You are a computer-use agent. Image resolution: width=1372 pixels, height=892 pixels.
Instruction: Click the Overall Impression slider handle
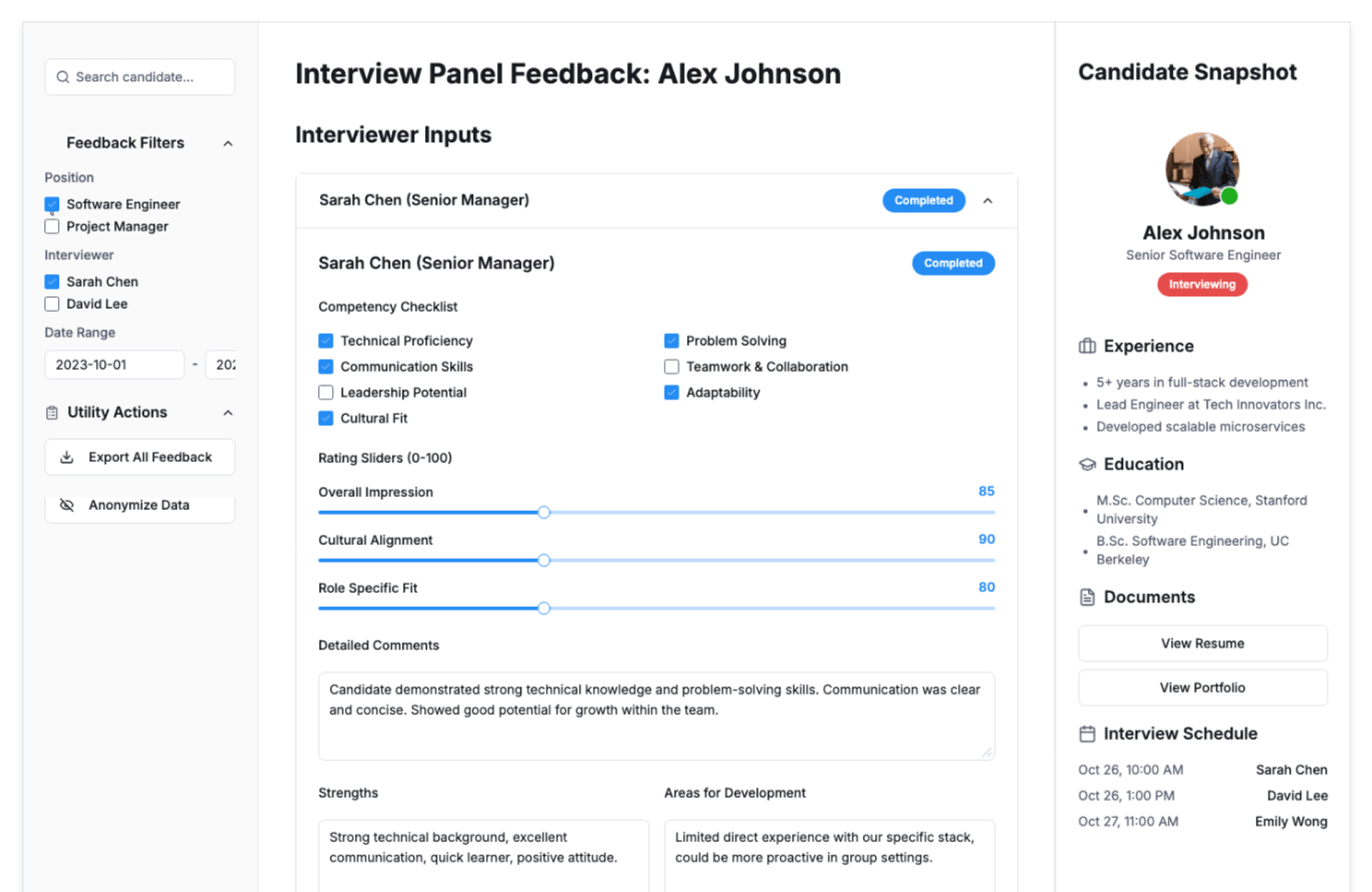click(544, 512)
